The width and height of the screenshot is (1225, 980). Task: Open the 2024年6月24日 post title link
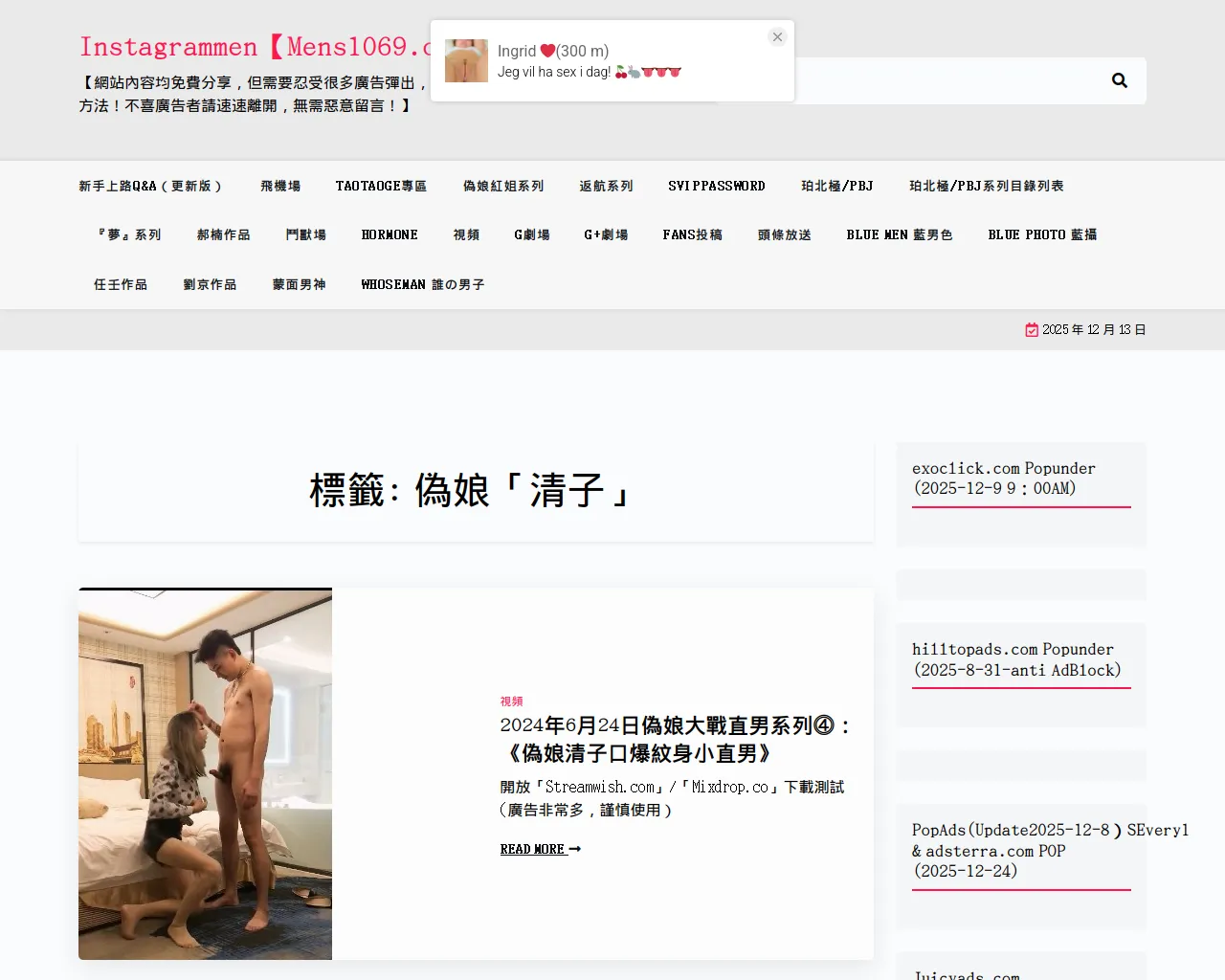click(676, 740)
